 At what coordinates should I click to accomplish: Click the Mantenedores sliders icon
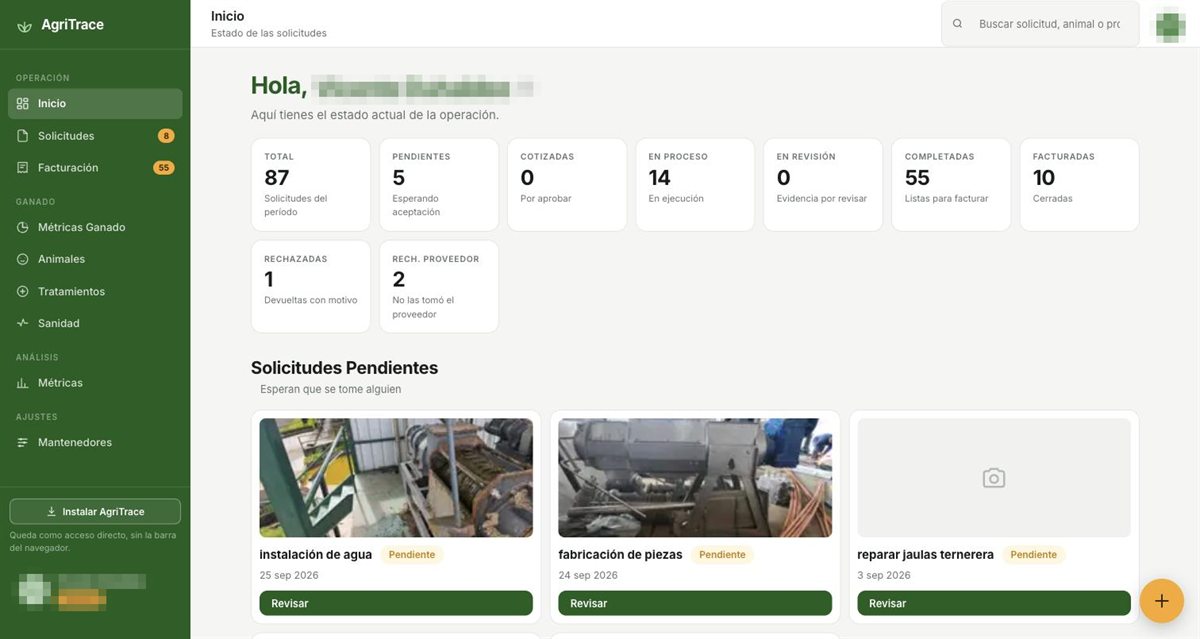(x=23, y=443)
